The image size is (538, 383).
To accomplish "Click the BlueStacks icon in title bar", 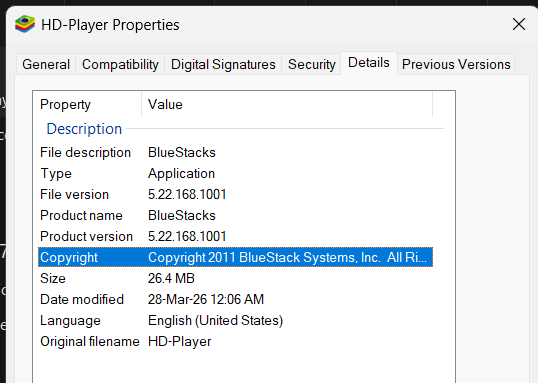I will pos(25,24).
